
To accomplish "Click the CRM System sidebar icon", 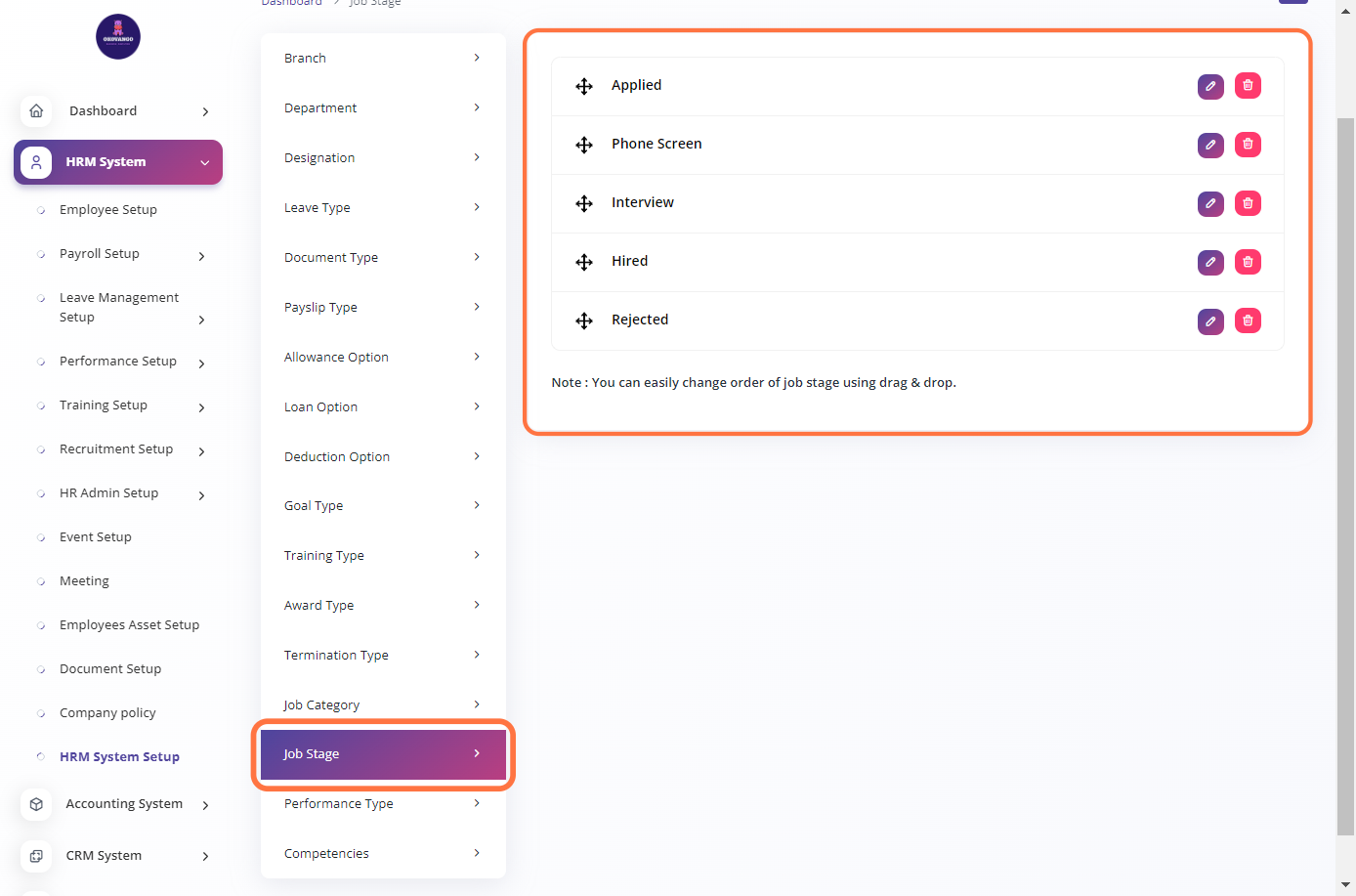I will pyautogui.click(x=36, y=856).
